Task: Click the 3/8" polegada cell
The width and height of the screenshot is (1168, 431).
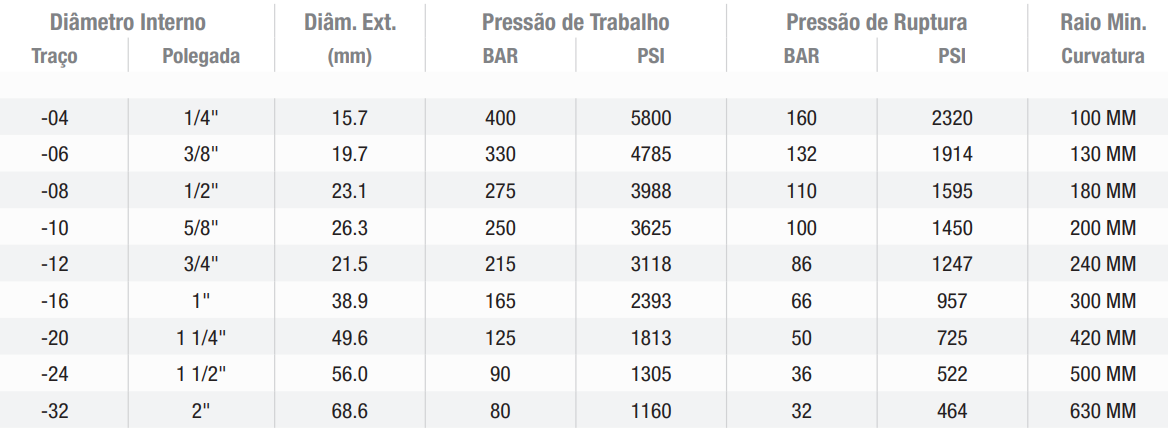Action: (201, 154)
